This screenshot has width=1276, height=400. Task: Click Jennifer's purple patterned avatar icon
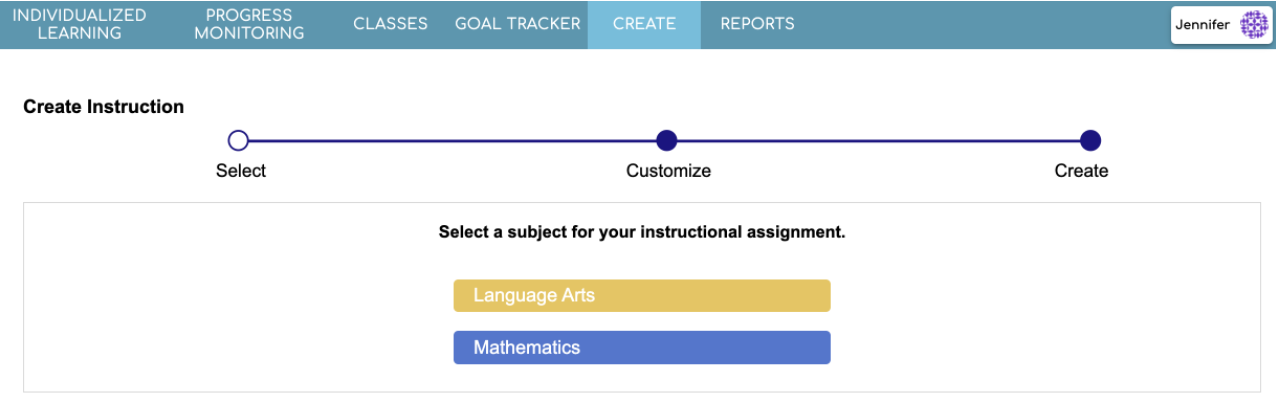pyautogui.click(x=1253, y=25)
